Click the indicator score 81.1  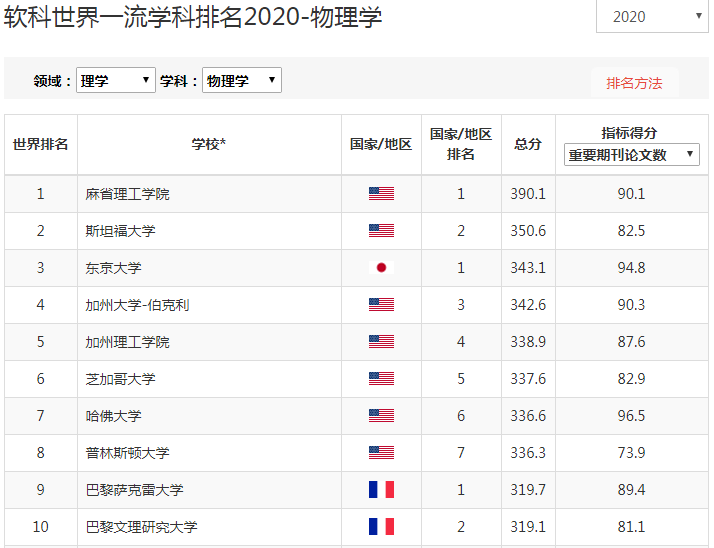pyautogui.click(x=631, y=527)
